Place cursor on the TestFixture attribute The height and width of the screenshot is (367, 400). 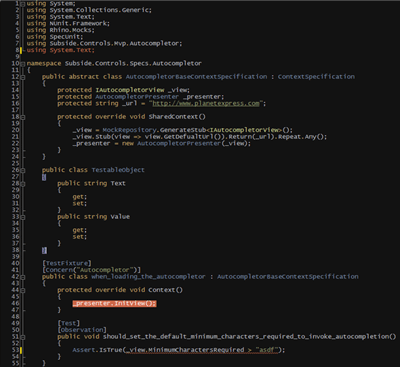pos(66,263)
